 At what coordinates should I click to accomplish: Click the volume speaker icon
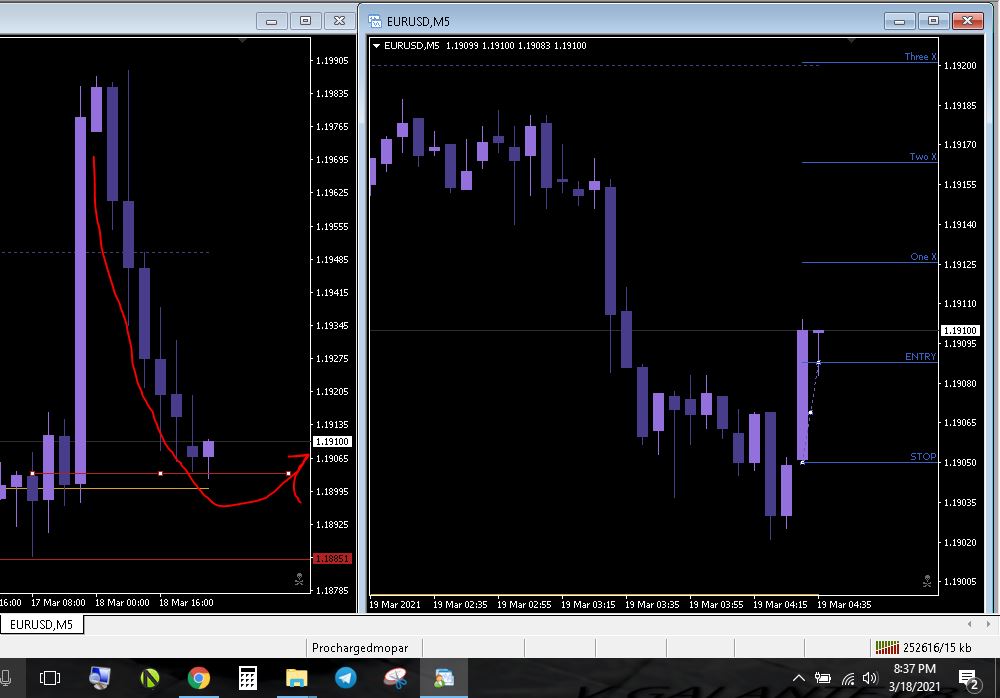click(x=870, y=678)
